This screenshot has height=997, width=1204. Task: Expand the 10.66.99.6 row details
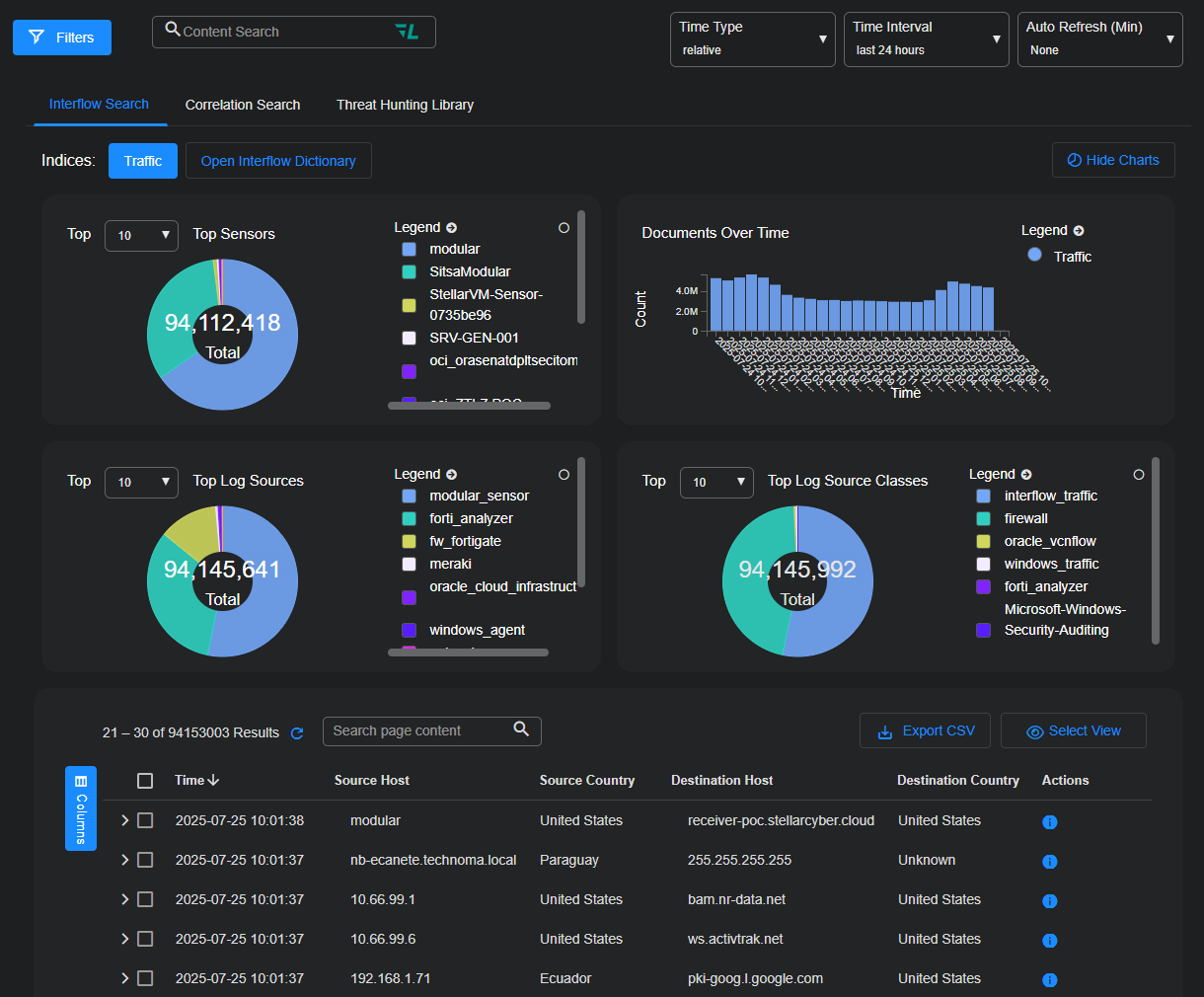tap(124, 939)
